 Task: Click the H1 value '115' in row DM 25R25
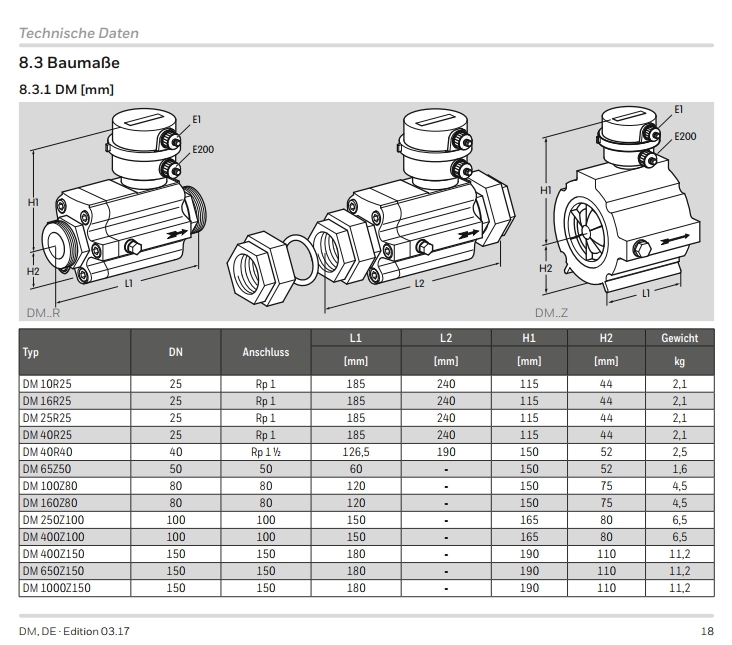point(529,418)
